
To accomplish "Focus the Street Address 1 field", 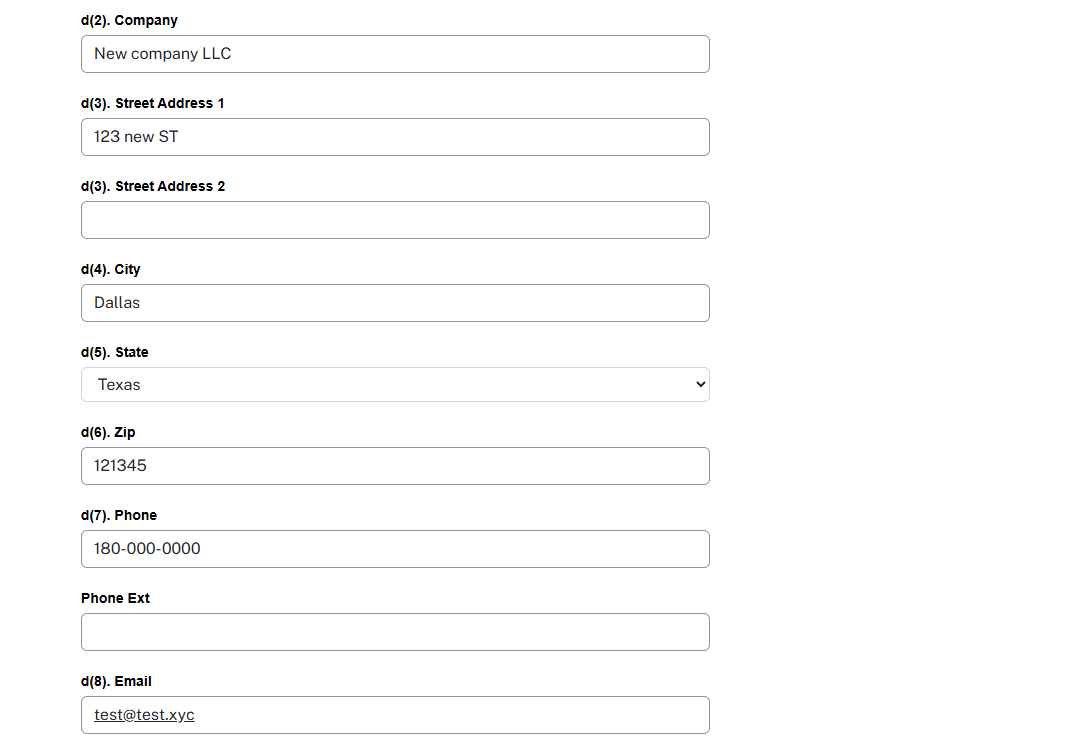I will tap(395, 137).
